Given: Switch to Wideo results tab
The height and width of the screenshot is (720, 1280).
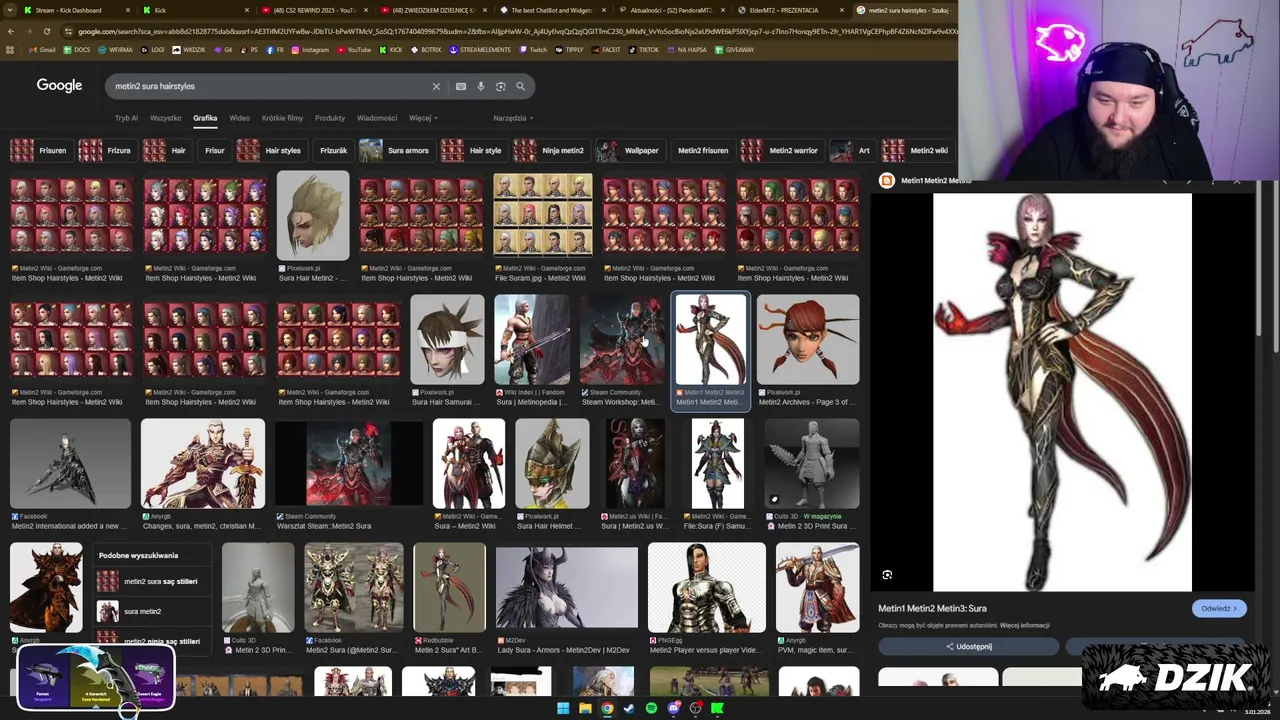Looking at the screenshot, I should (x=239, y=118).
